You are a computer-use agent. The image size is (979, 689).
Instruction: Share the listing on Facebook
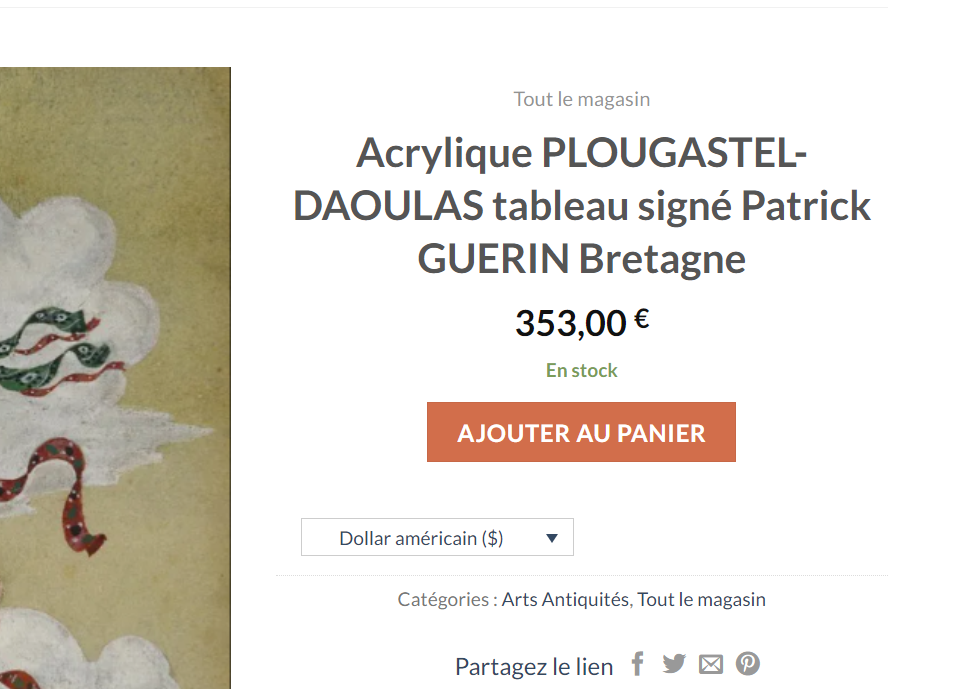(x=637, y=664)
